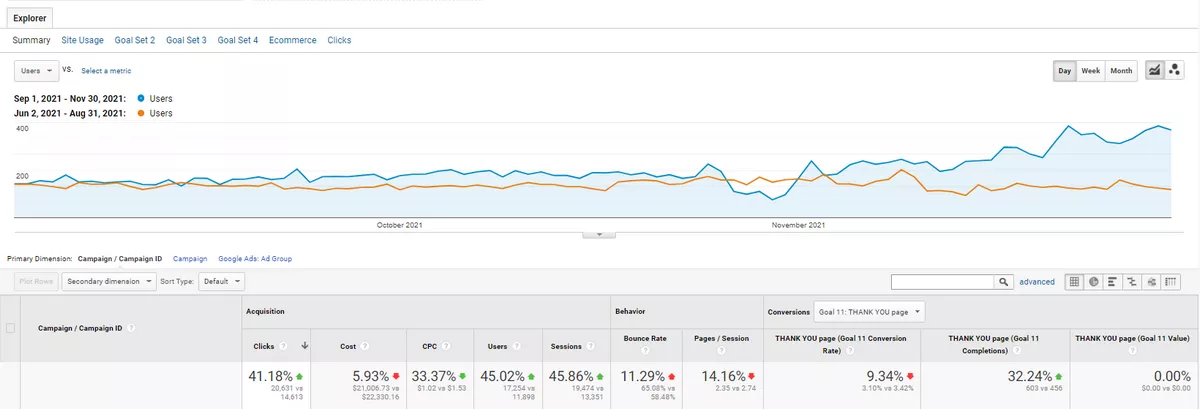
Task: Open help icon next to CPC
Action: tap(445, 346)
